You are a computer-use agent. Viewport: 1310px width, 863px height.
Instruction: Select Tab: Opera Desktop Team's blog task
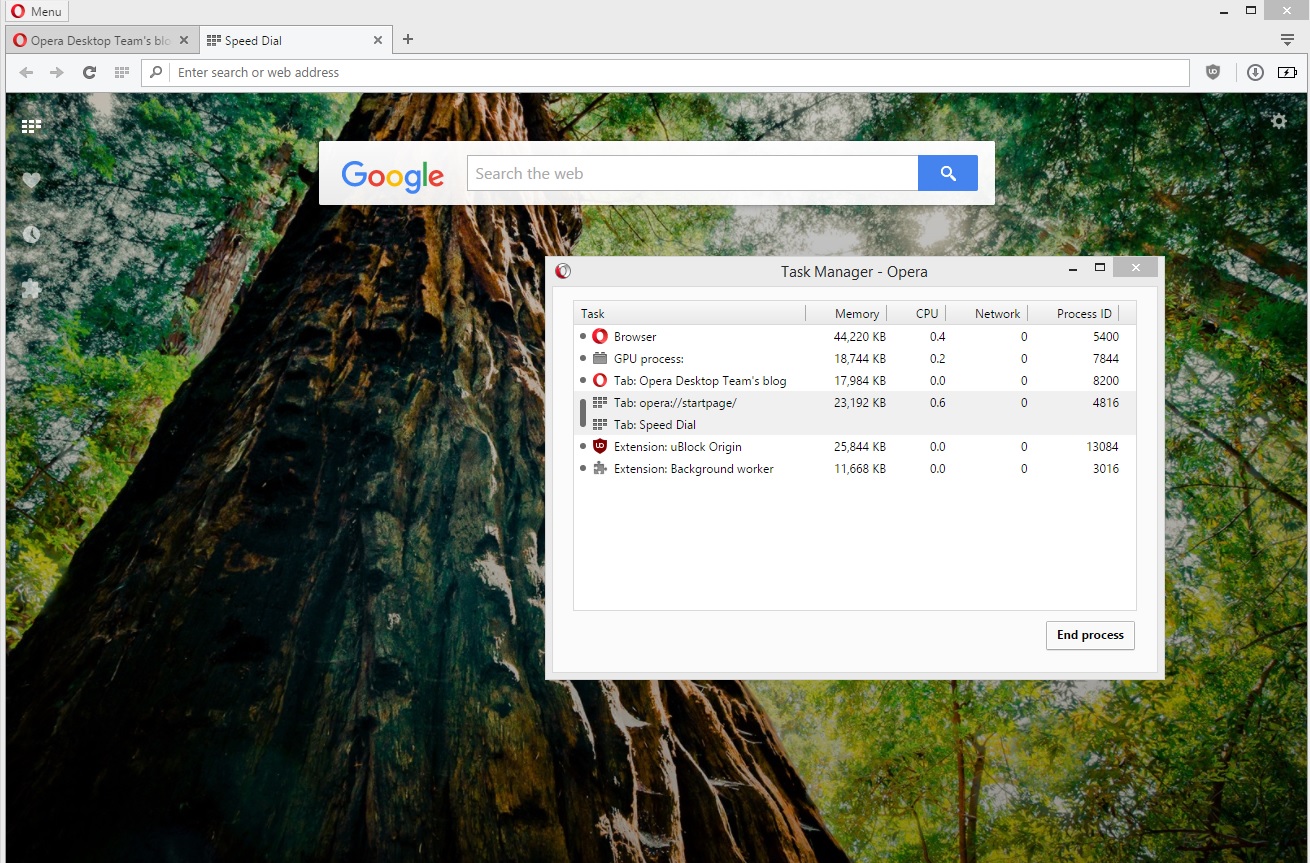click(854, 381)
